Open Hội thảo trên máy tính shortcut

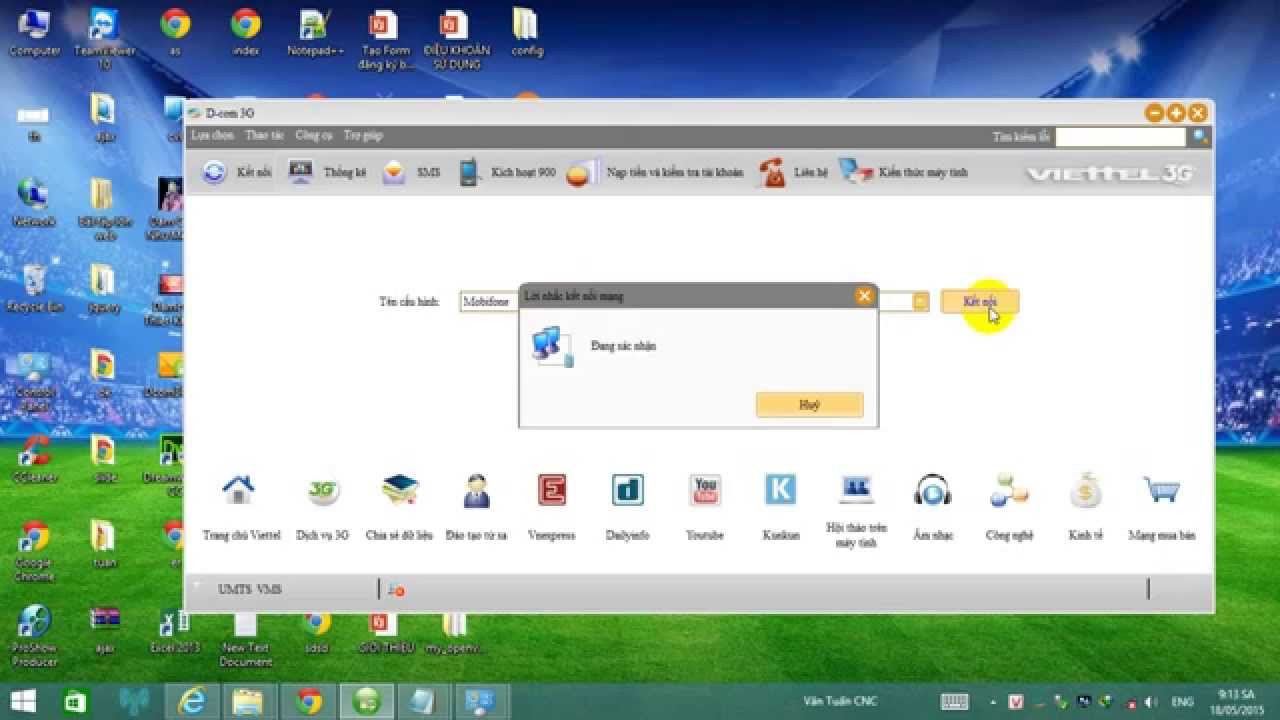point(856,511)
